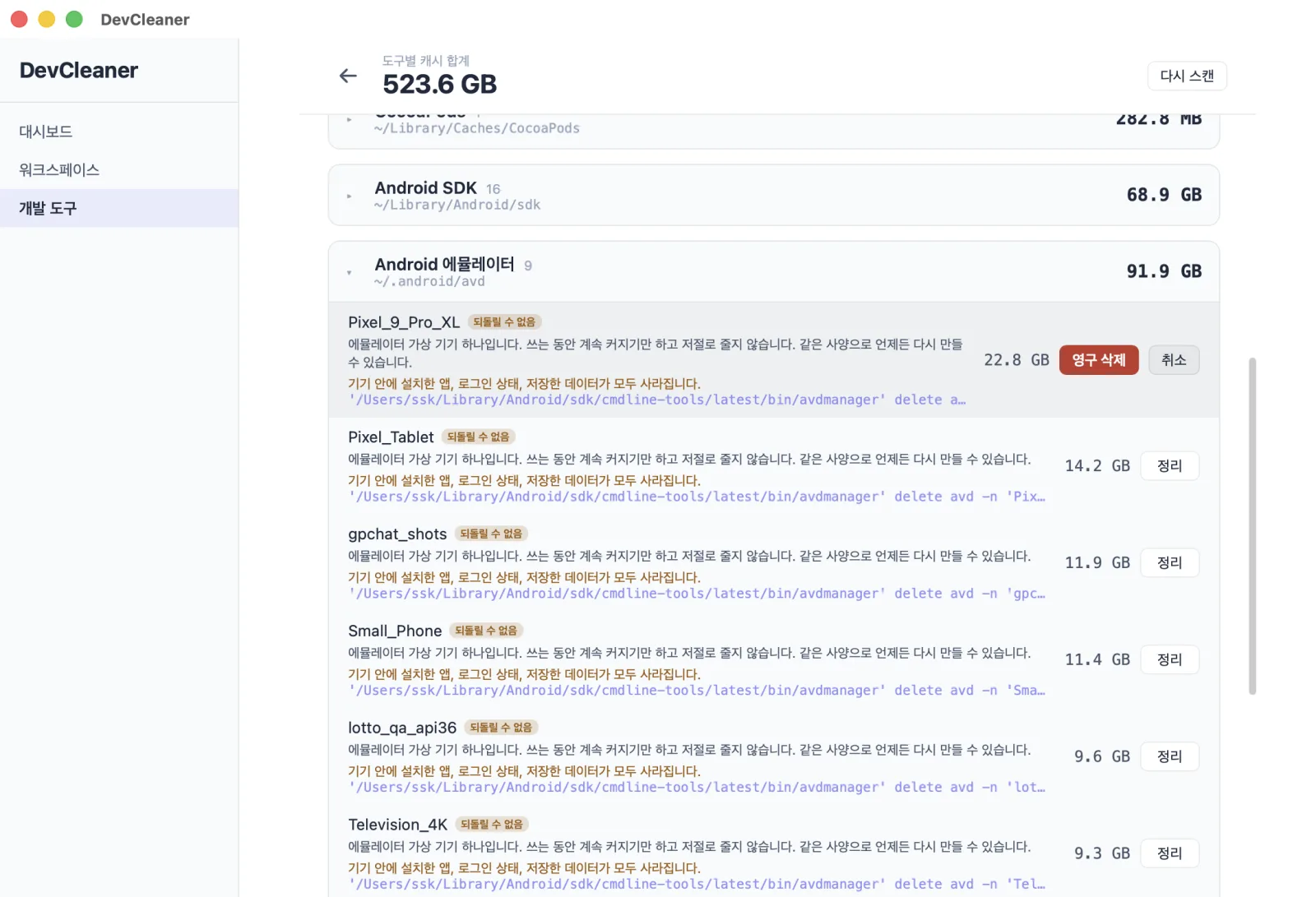Click the data loss warning under Pixel_Tablet
The image size is (1316, 897).
click(x=524, y=481)
